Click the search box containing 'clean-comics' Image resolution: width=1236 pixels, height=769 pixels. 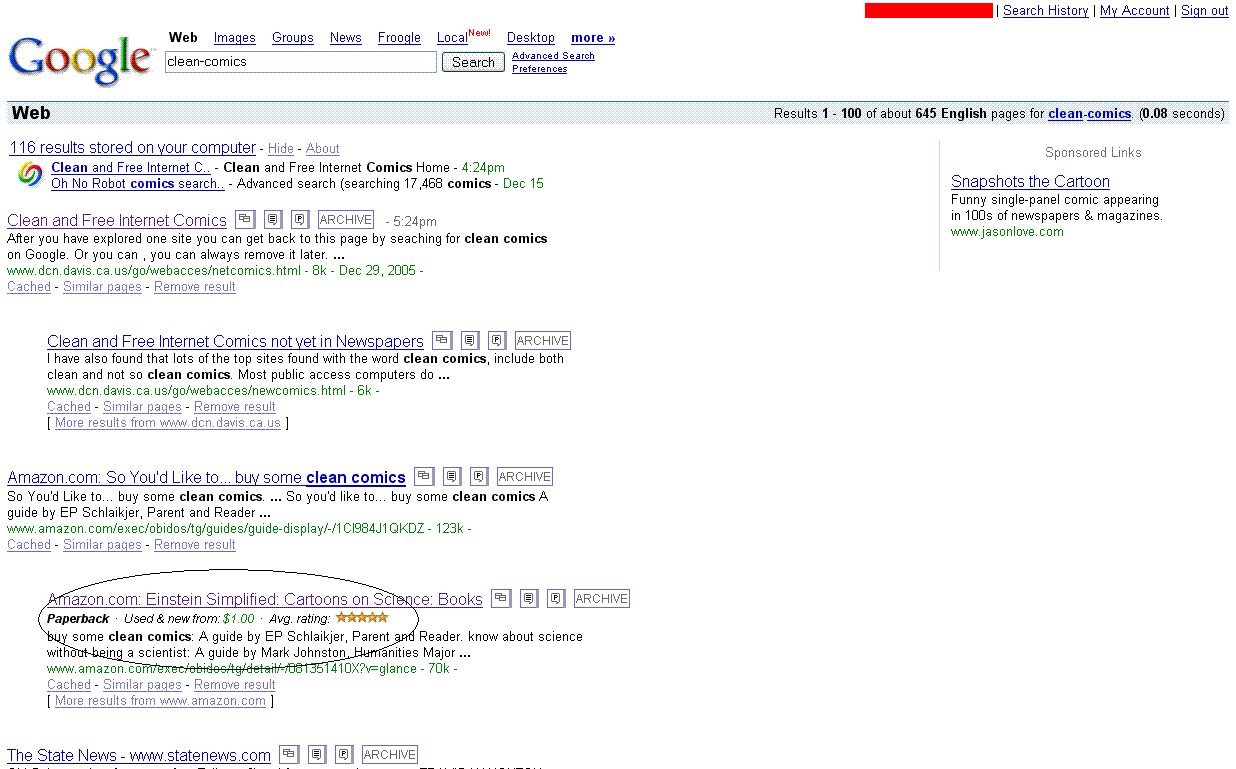coord(300,62)
